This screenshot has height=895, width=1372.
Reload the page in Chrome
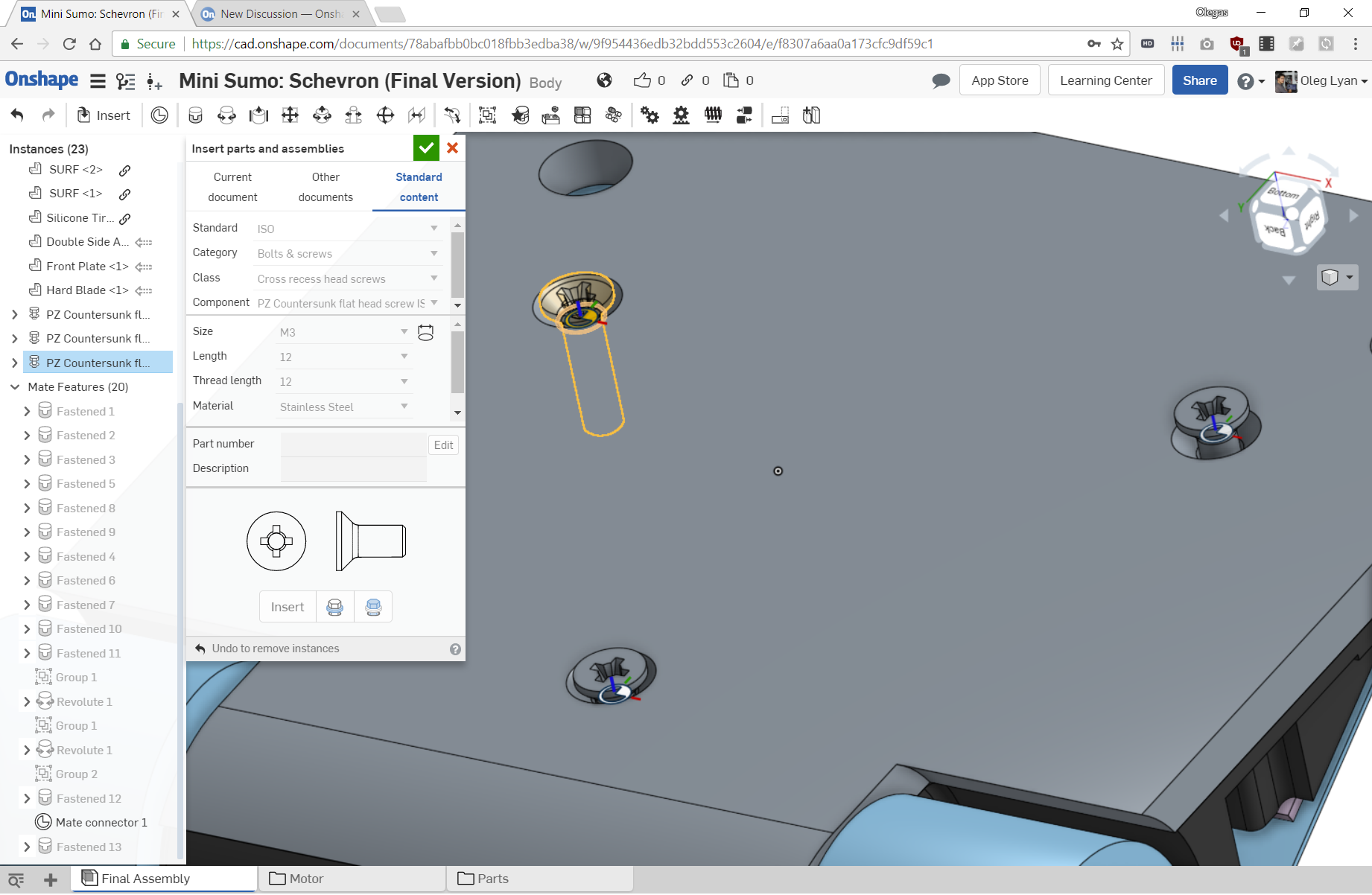(69, 44)
